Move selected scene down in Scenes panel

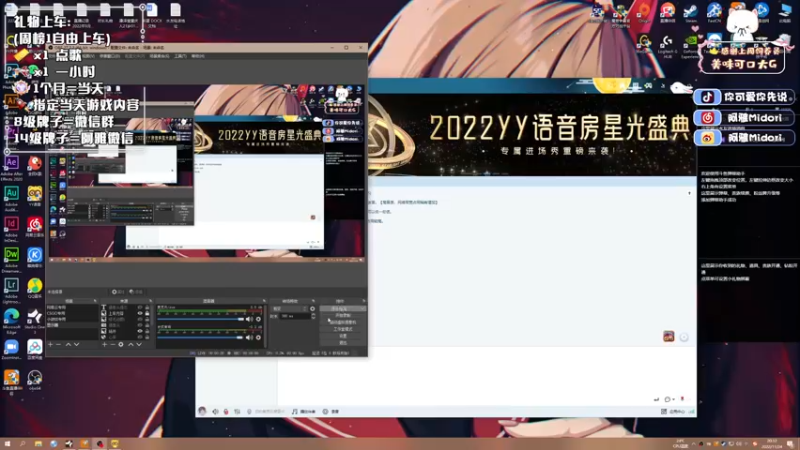pos(76,344)
